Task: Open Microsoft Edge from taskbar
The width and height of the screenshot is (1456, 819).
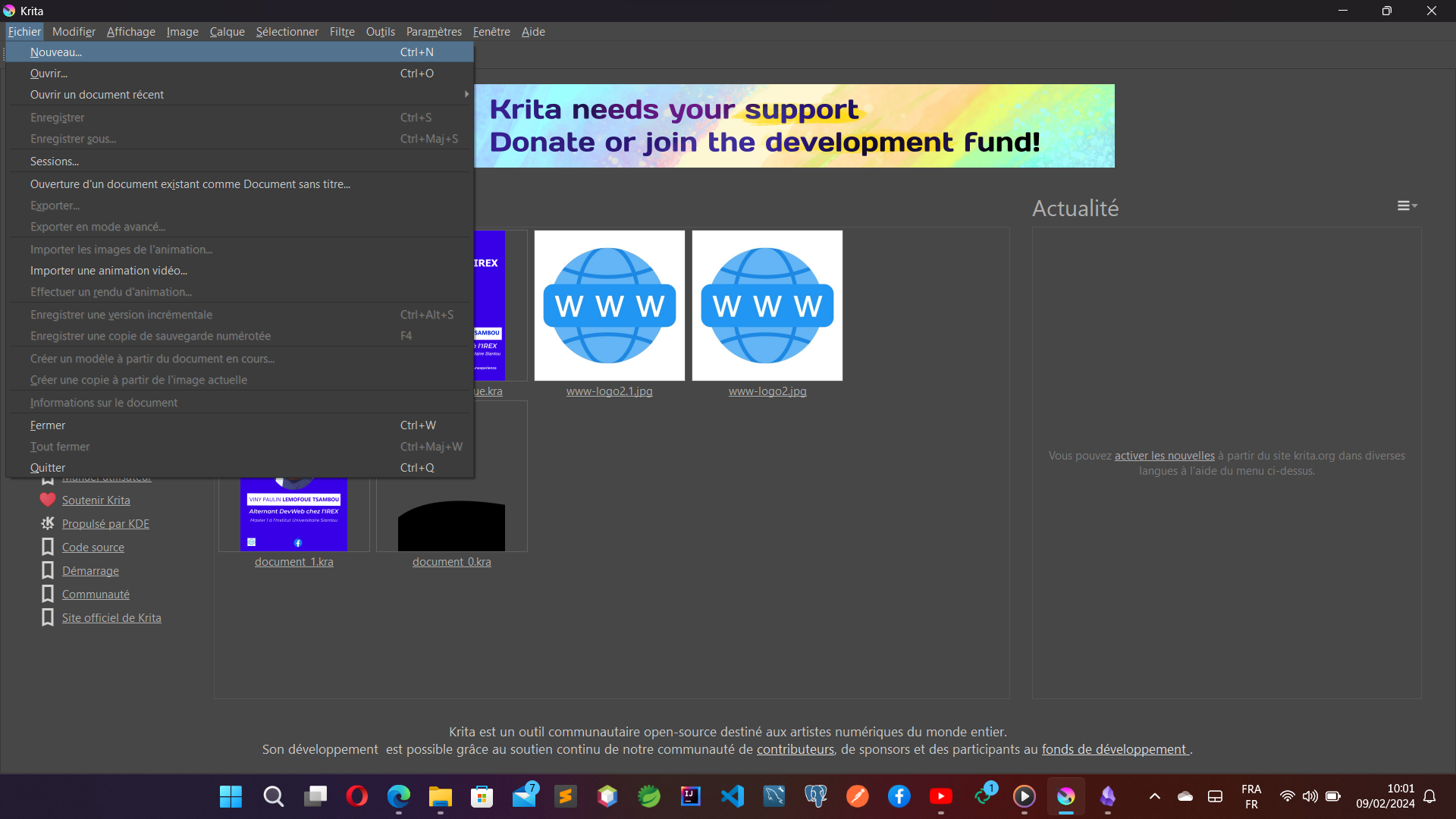Action: point(399,796)
